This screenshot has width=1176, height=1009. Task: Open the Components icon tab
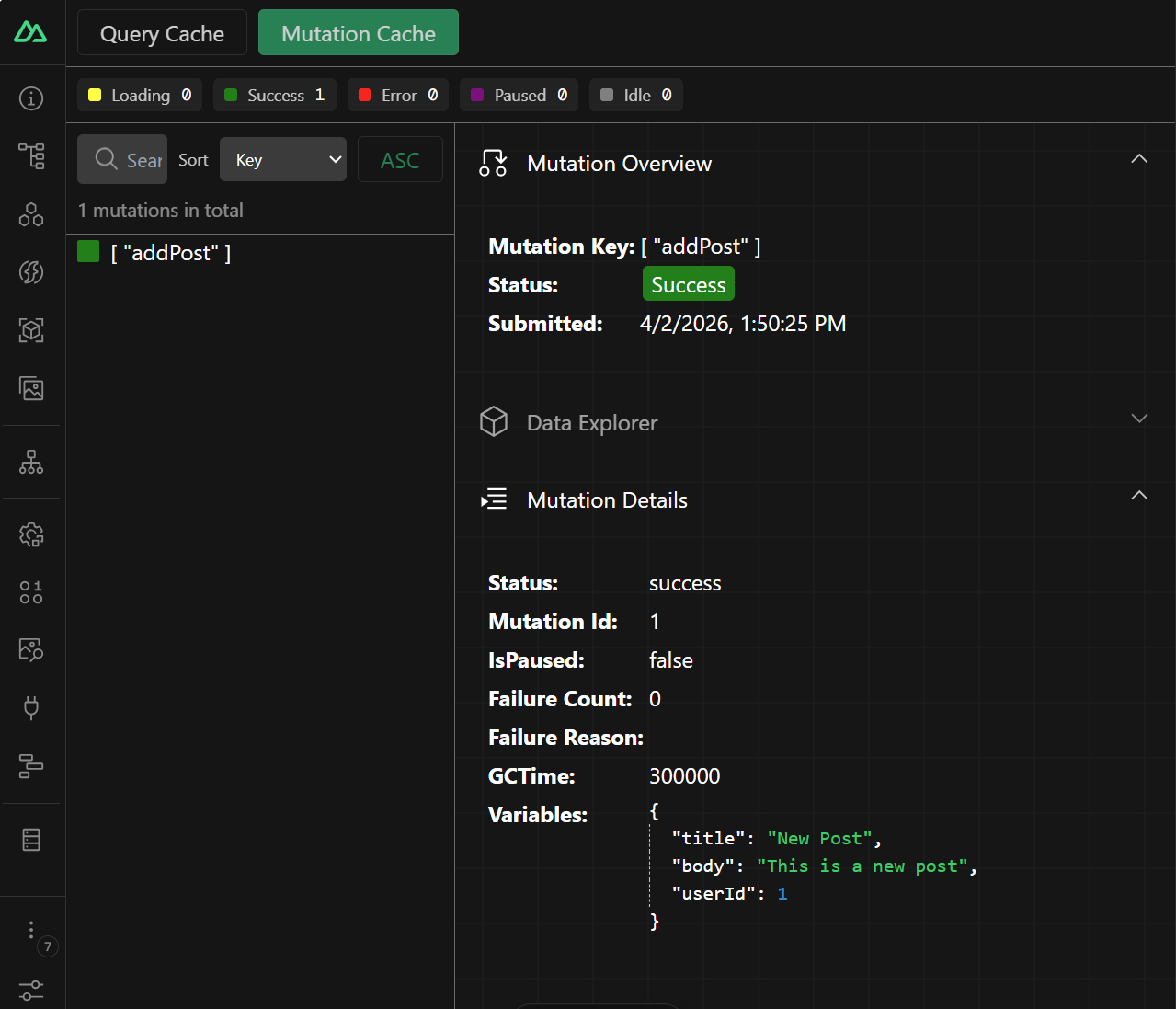31,214
